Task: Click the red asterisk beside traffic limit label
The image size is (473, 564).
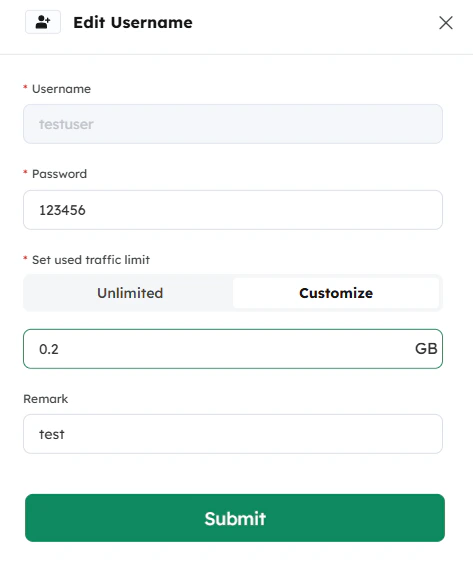Action: point(25,259)
